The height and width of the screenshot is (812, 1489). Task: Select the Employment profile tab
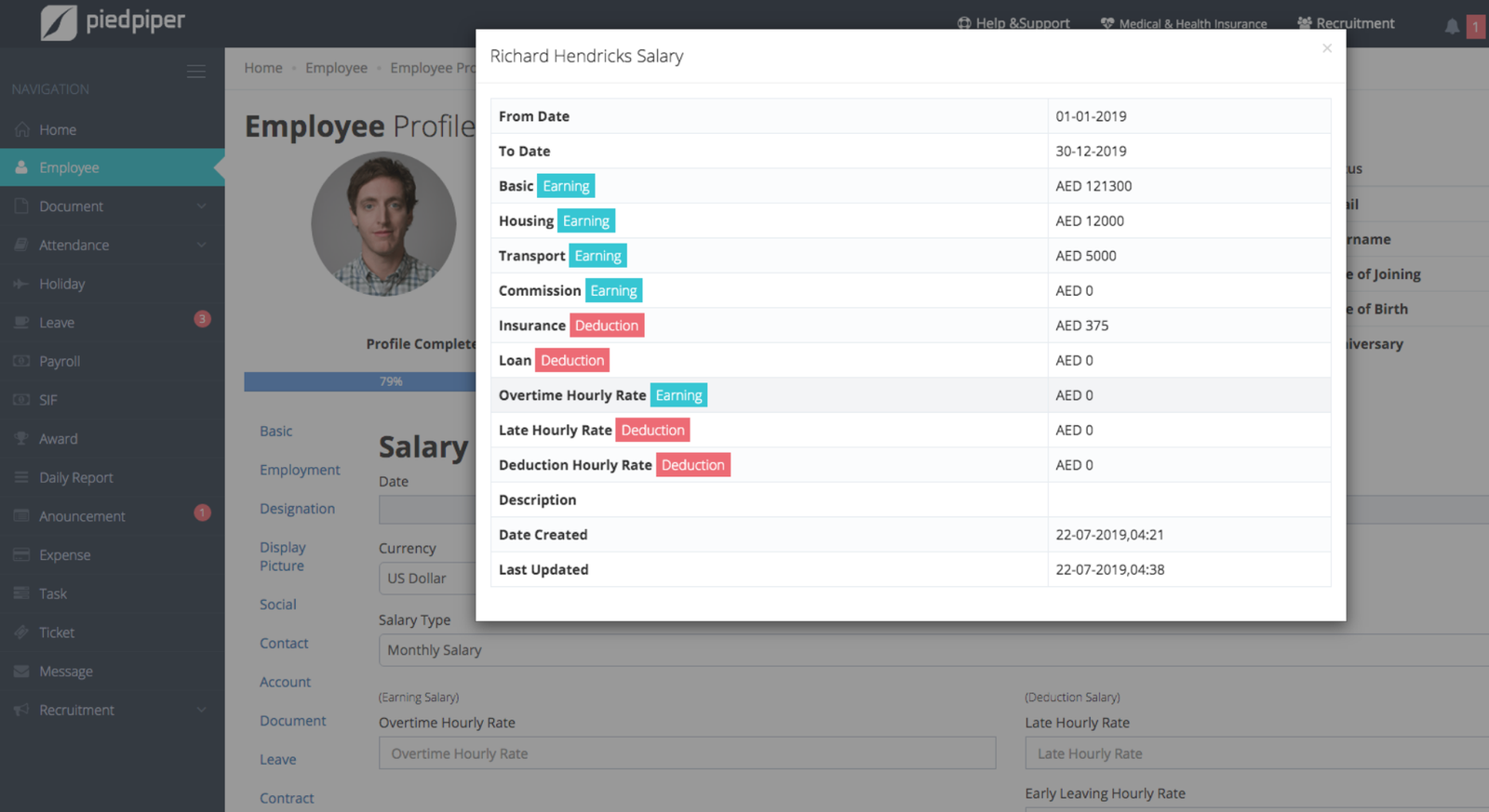[300, 471]
